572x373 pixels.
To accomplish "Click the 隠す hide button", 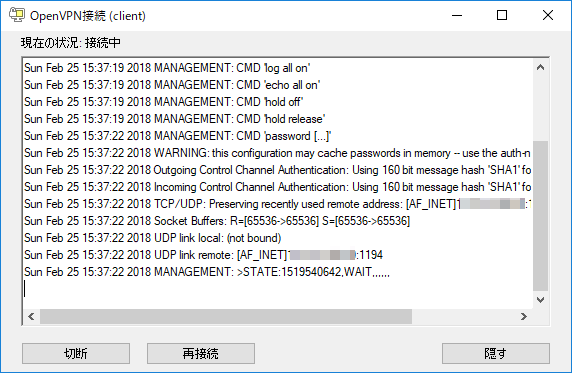I will 495,353.
